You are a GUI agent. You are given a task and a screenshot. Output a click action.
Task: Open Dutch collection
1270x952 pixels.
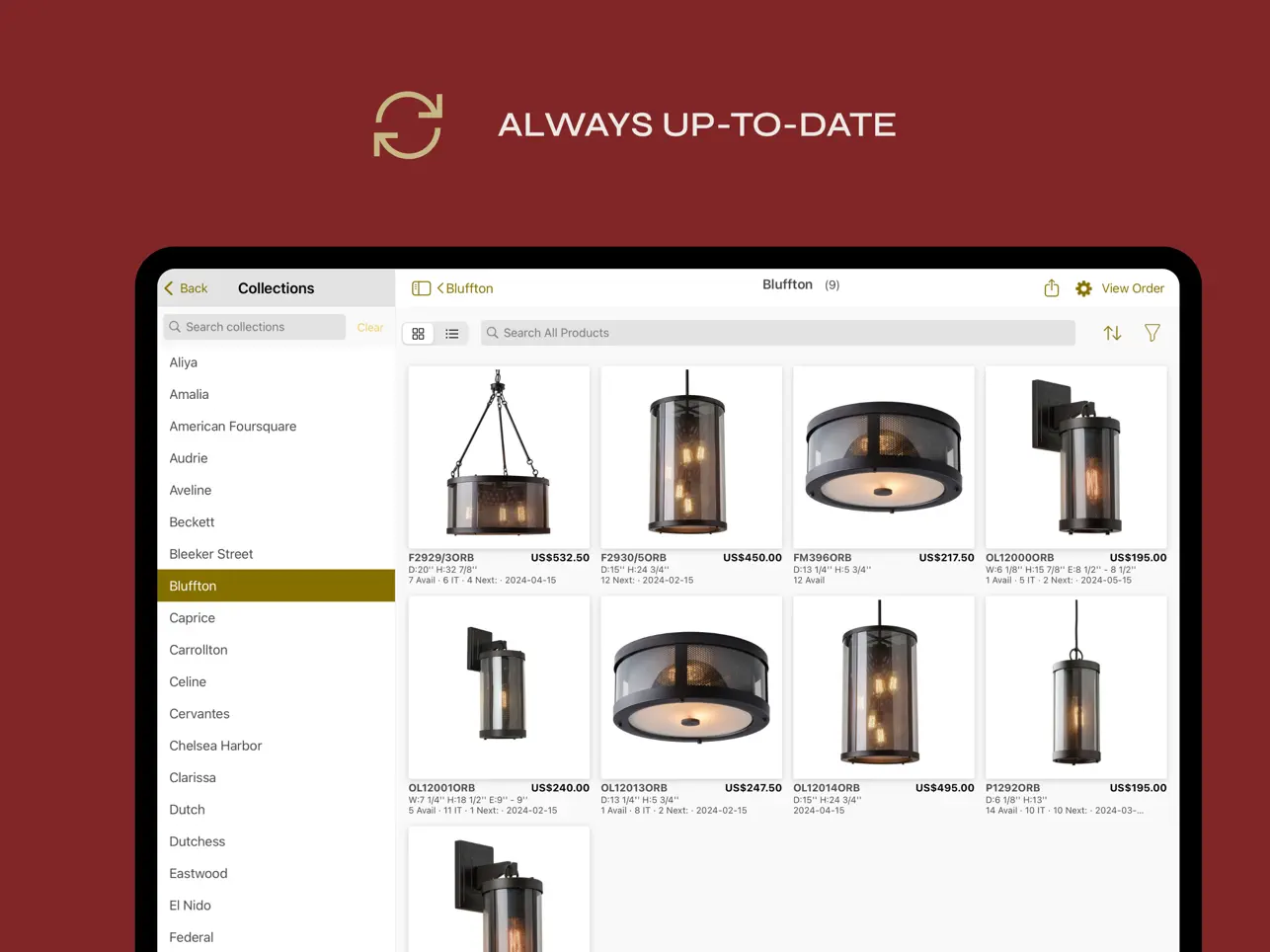point(276,810)
